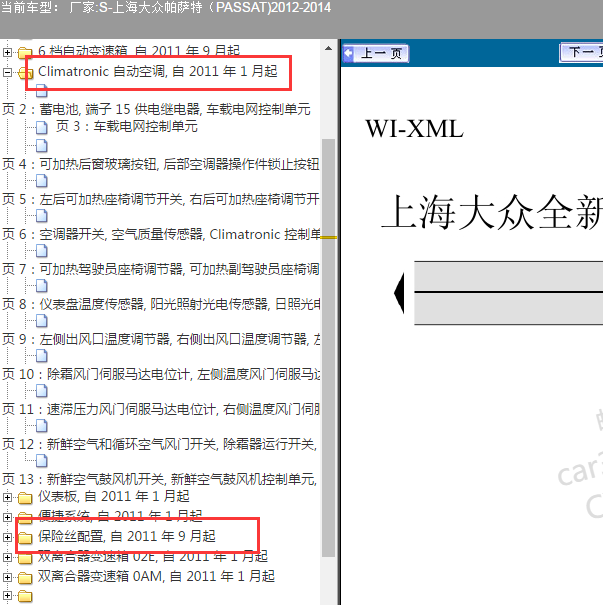603x605 pixels.
Task: Open 页 10：除霜风门伺服马达电位计
Action: [161, 374]
